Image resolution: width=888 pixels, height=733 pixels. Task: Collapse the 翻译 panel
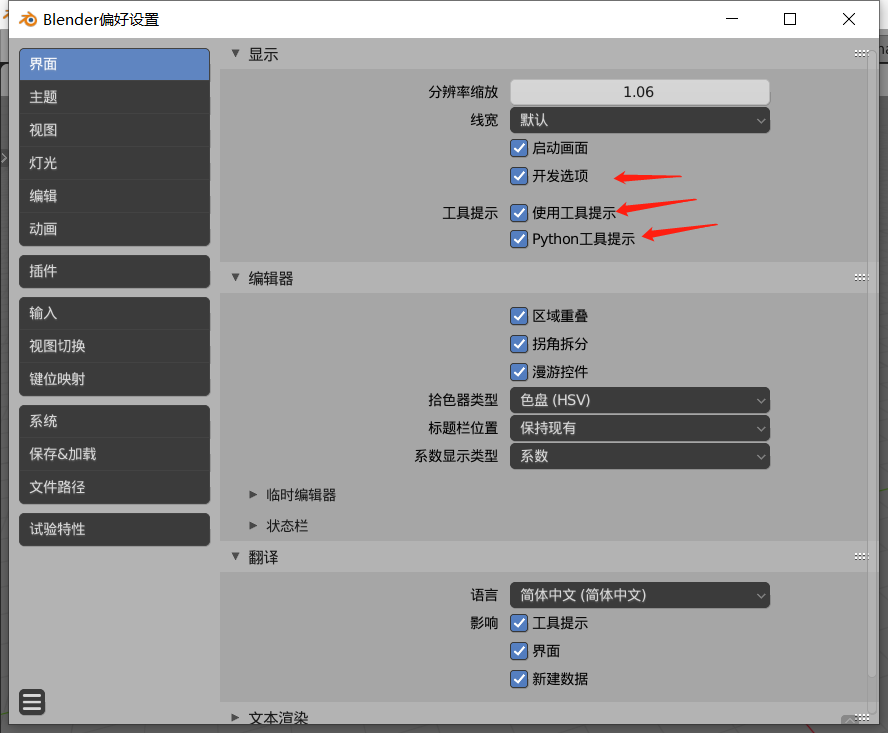click(236, 557)
